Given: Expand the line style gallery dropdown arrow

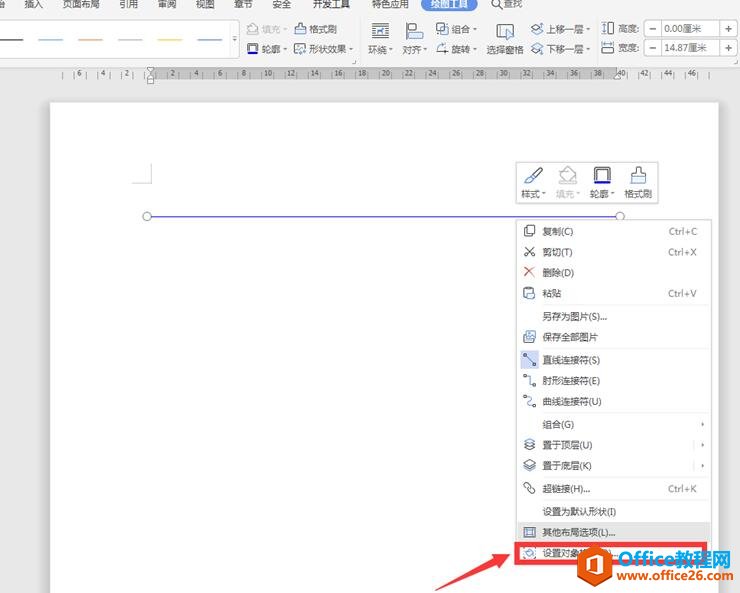Looking at the screenshot, I should pos(235,40).
